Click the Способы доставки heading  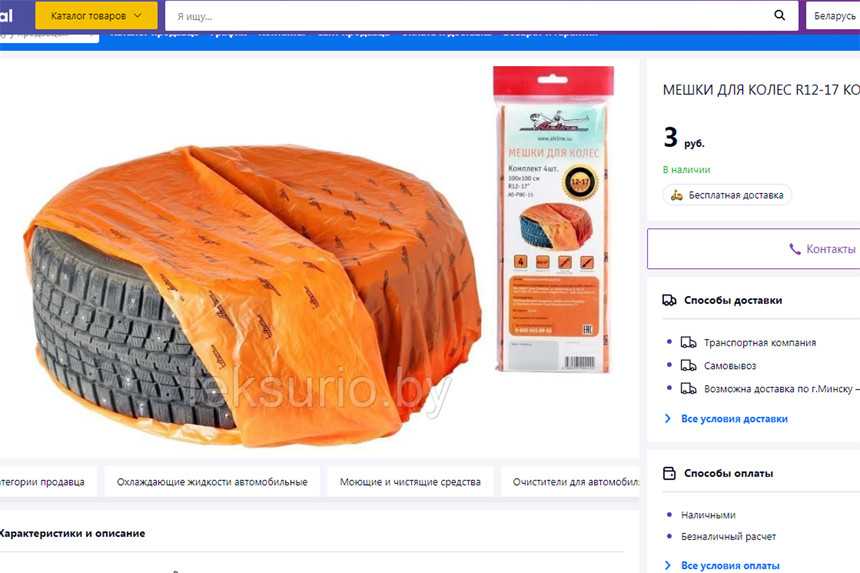point(733,300)
